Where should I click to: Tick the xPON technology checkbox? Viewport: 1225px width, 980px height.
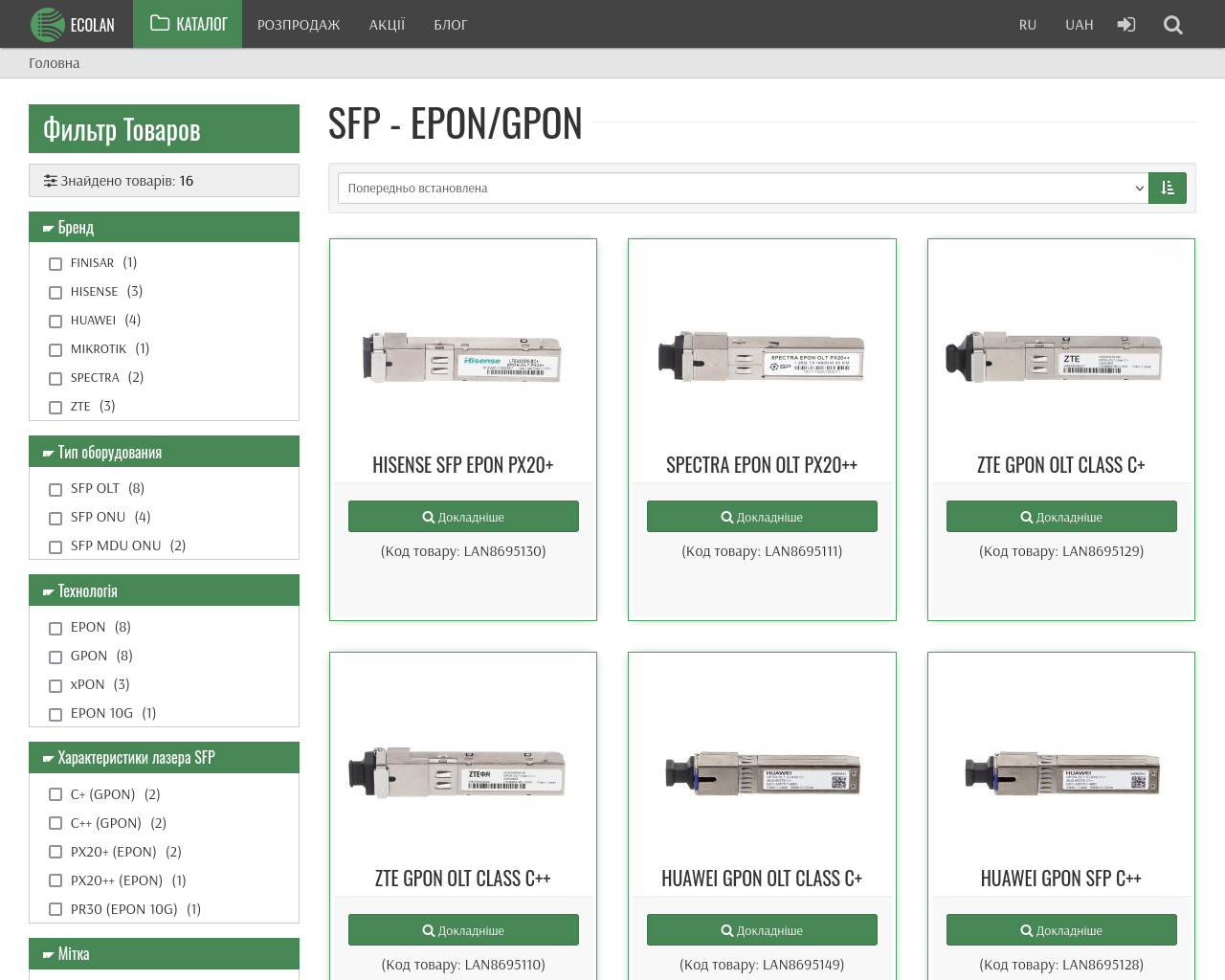pyautogui.click(x=56, y=685)
